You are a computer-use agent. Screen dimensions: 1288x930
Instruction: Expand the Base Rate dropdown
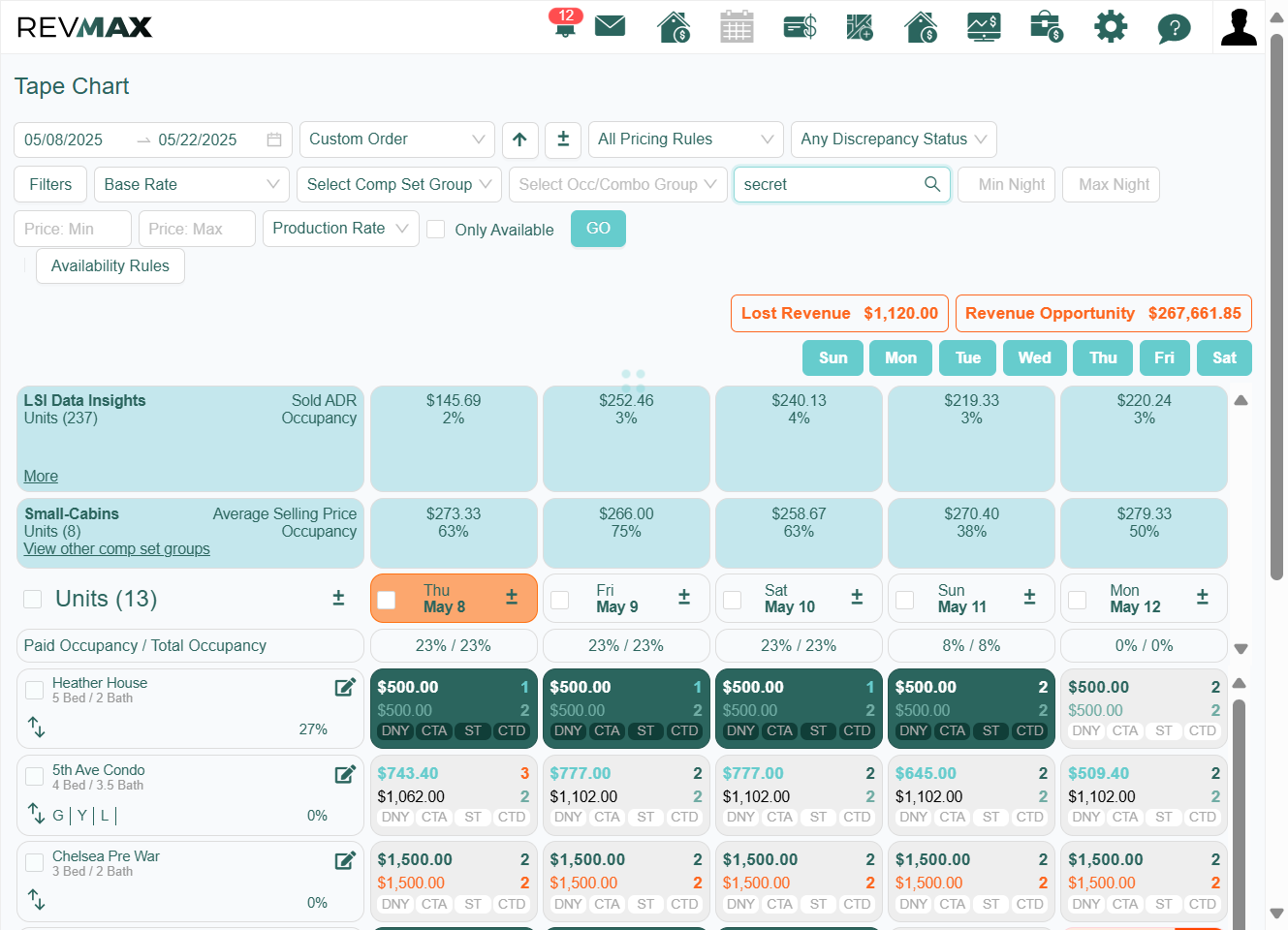[x=192, y=184]
